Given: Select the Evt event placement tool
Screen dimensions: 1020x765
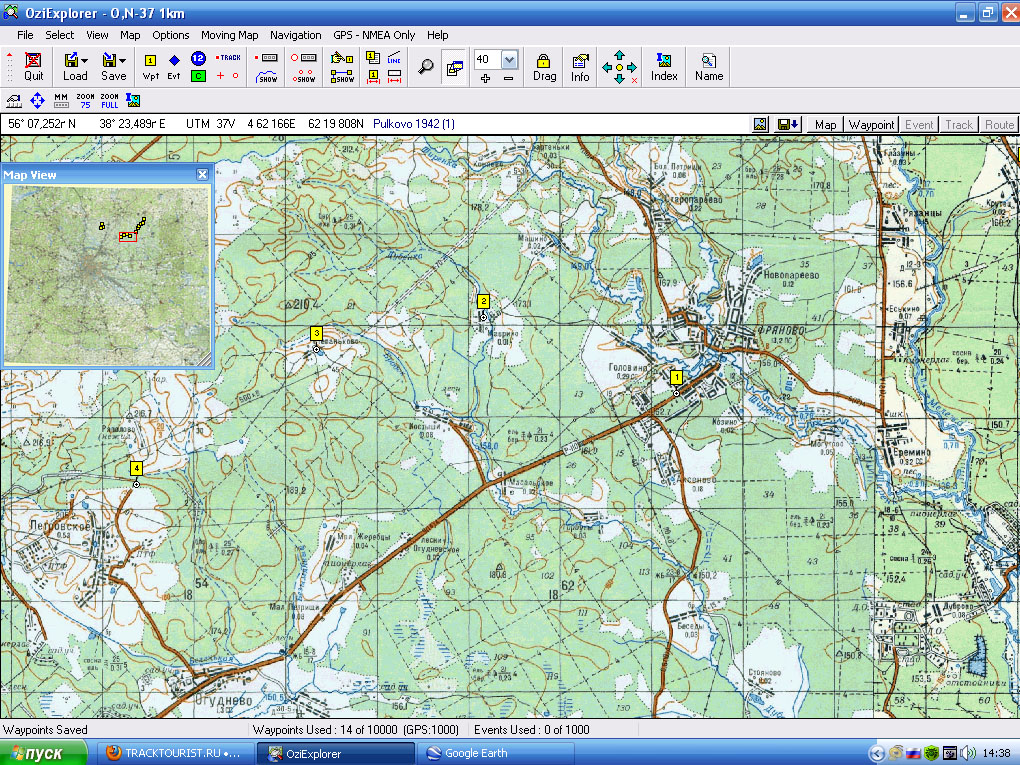Looking at the screenshot, I should pyautogui.click(x=174, y=66).
